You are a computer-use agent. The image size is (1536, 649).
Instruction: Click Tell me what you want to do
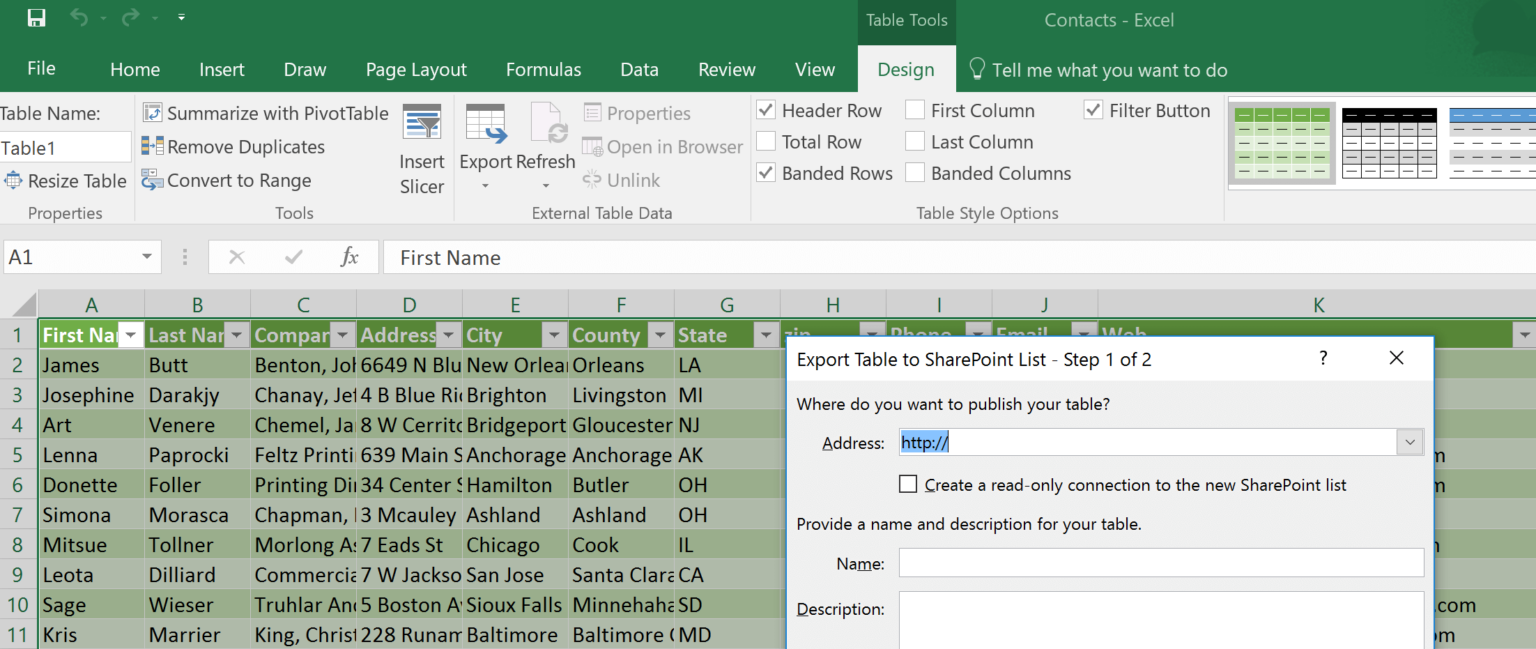click(1110, 70)
